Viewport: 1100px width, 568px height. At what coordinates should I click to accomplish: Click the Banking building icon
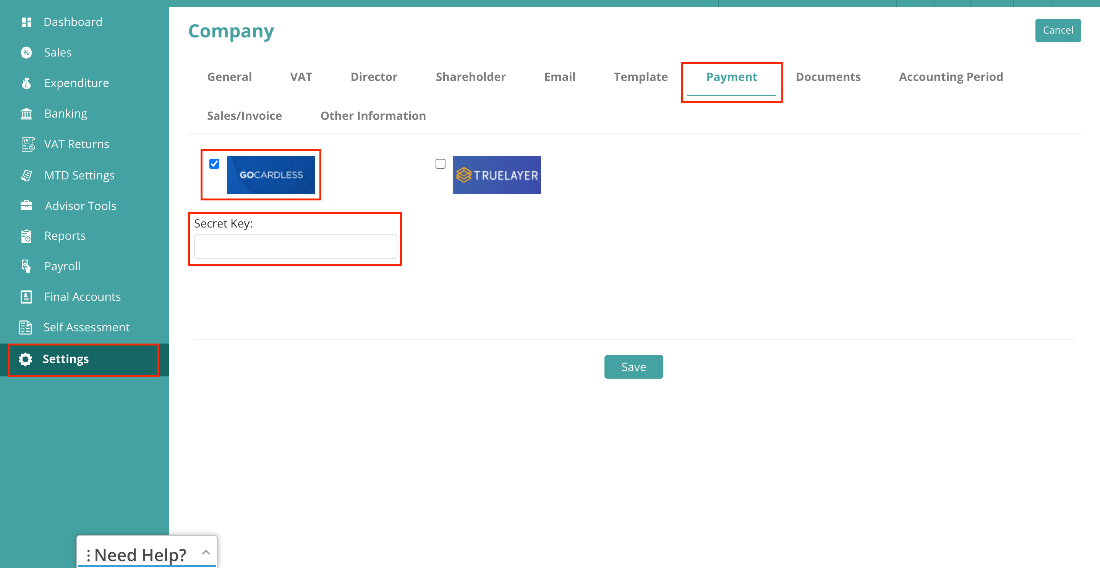tap(27, 114)
